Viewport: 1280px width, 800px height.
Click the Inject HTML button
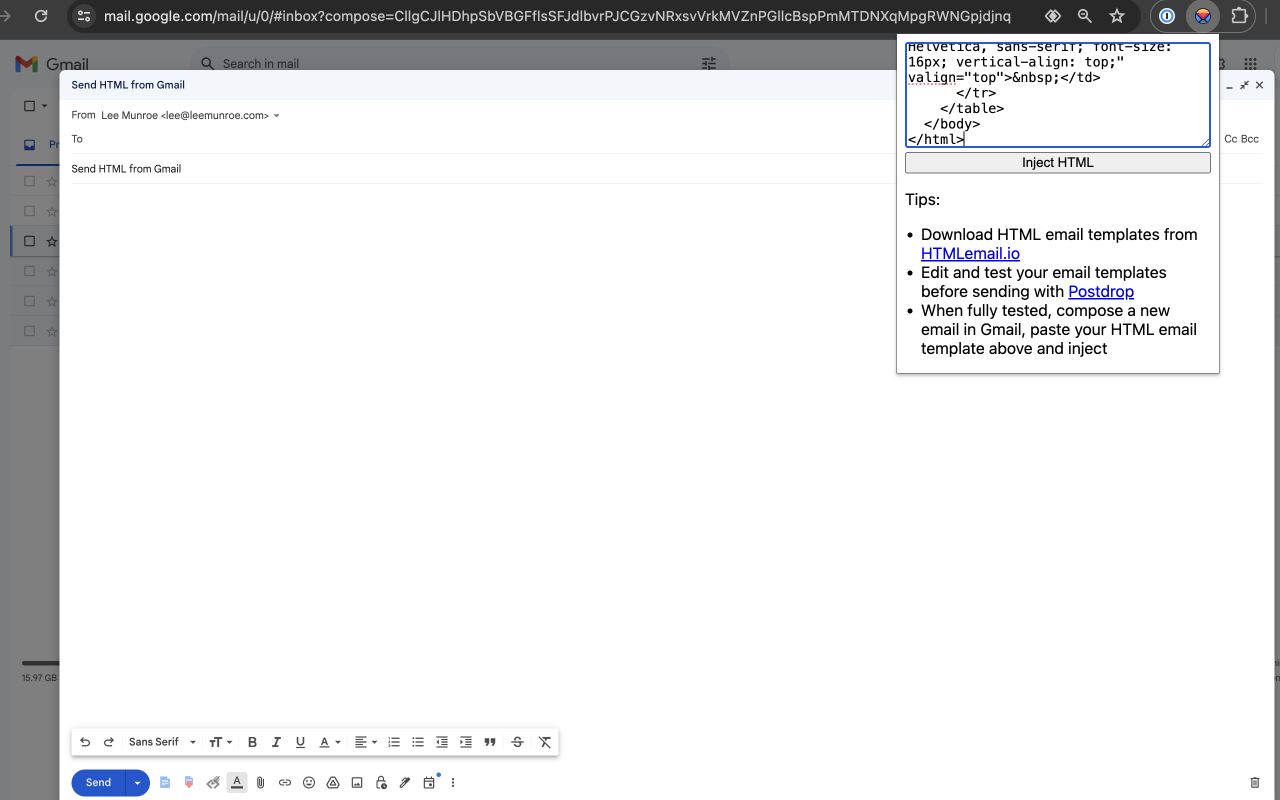point(1058,162)
